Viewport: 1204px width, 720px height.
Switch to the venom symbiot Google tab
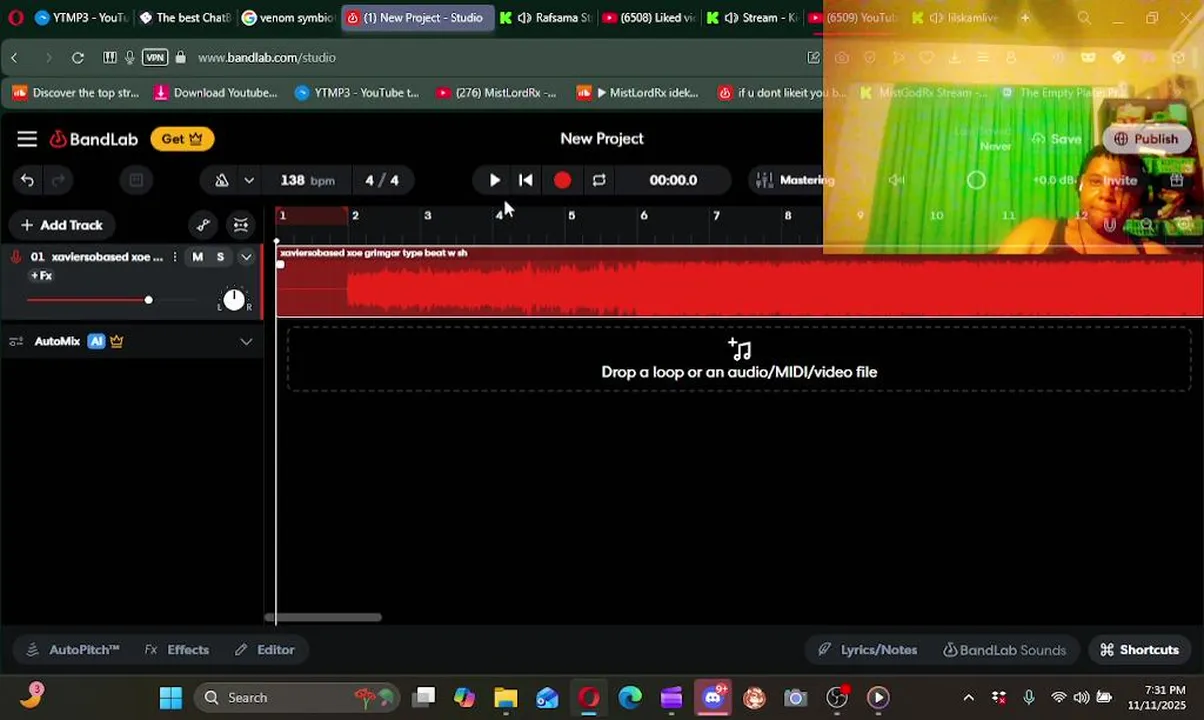tap(288, 18)
